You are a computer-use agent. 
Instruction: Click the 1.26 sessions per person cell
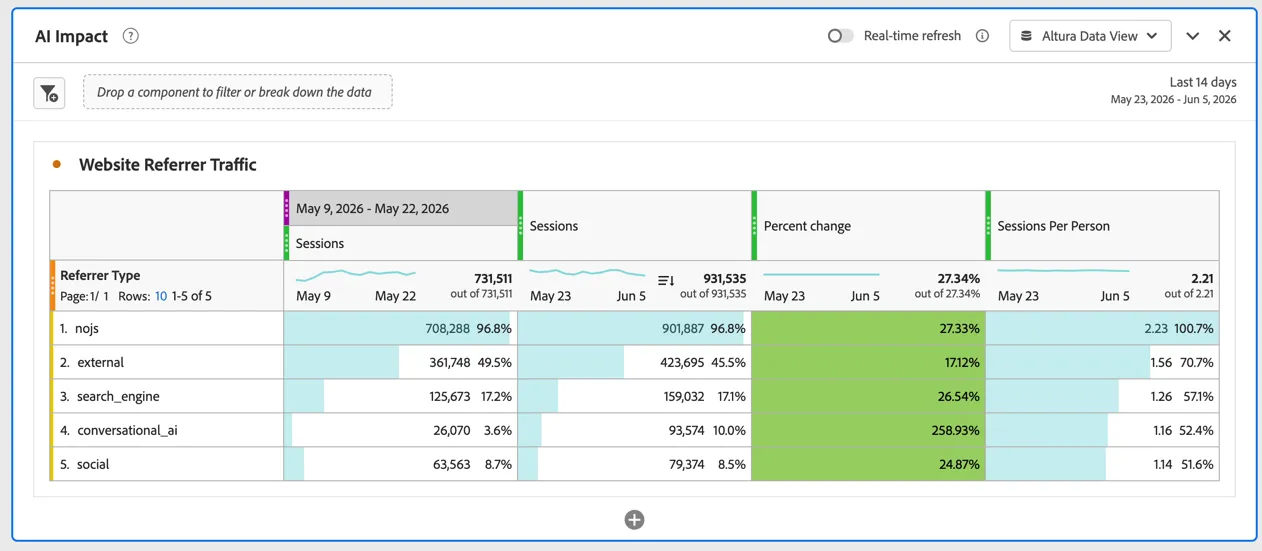tap(1103, 396)
